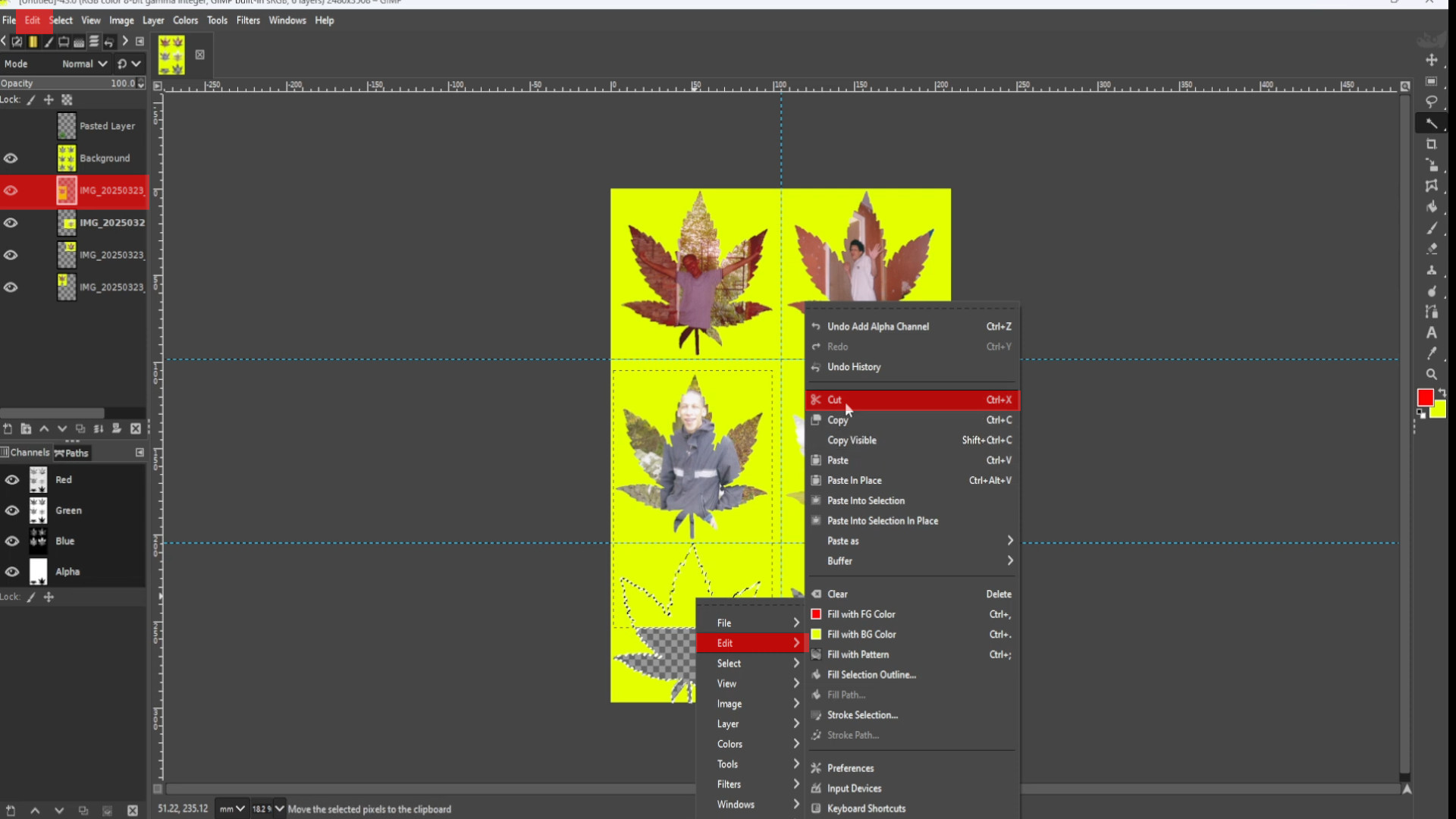
Task: Swap foreground and background colors arrow
Action: (1442, 392)
